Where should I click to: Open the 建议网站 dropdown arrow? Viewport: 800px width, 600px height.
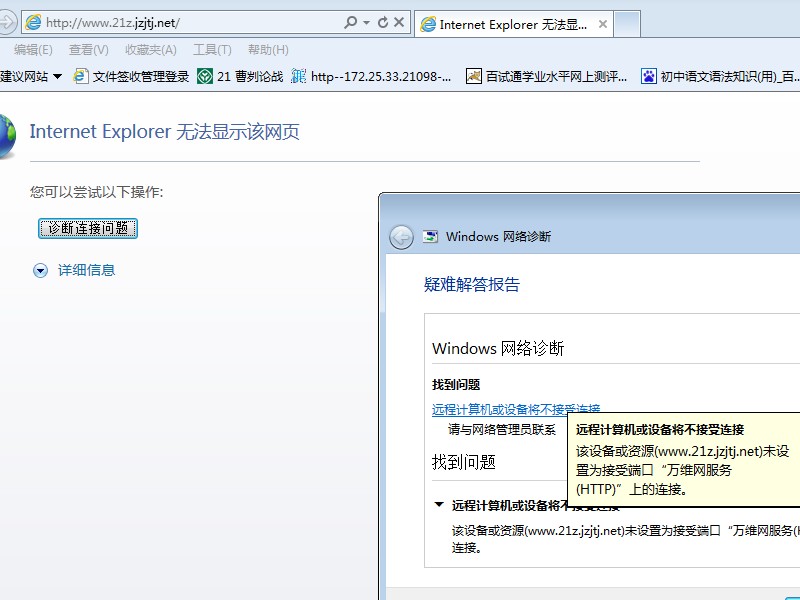click(57, 76)
